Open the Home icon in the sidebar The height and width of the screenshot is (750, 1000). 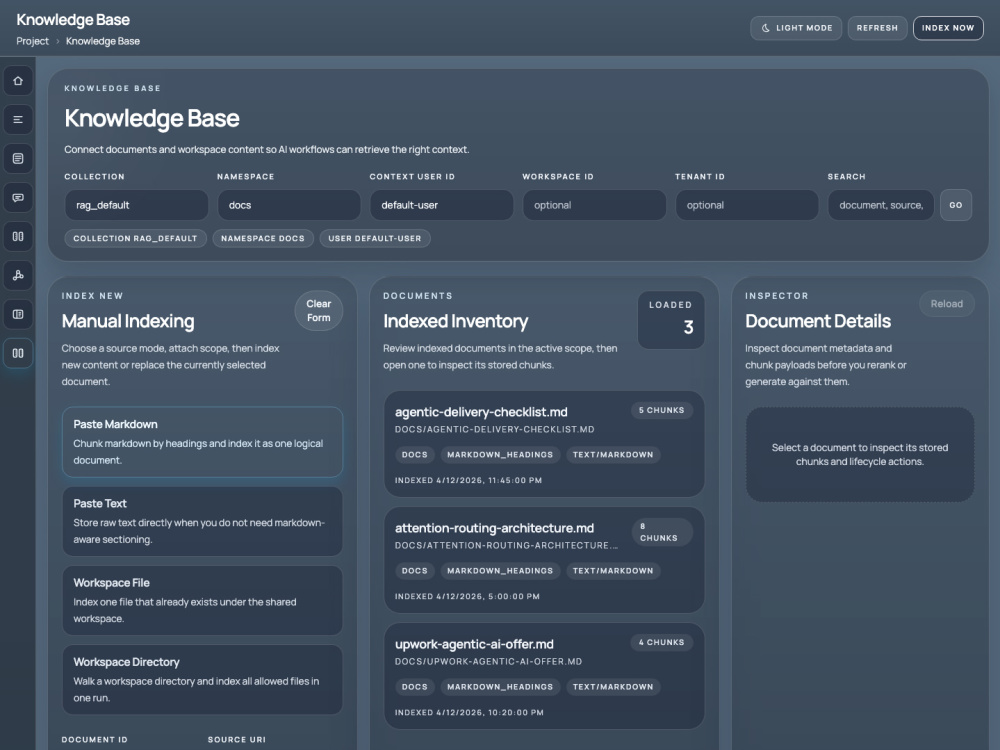[18, 81]
